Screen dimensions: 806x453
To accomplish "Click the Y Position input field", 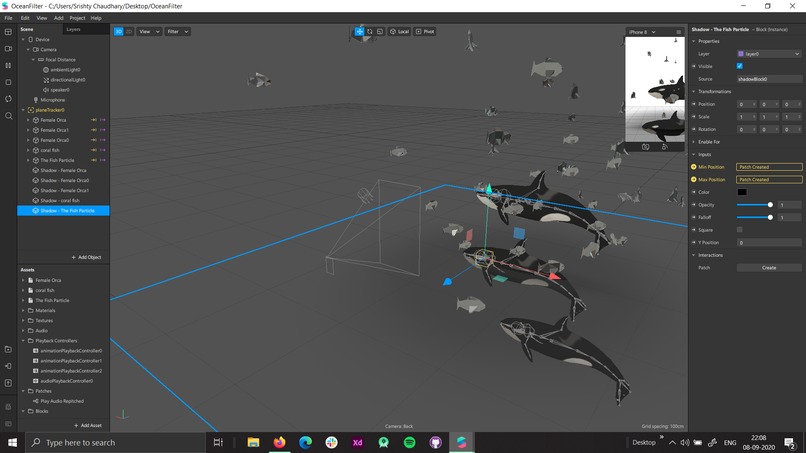I will 769,243.
